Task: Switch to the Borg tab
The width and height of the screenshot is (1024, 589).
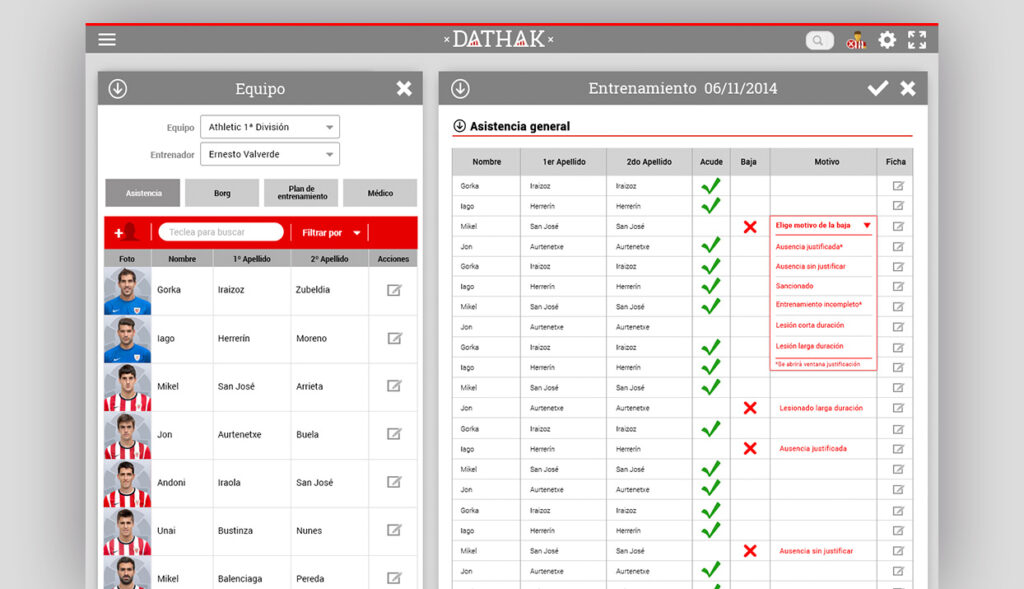Action: 222,193
